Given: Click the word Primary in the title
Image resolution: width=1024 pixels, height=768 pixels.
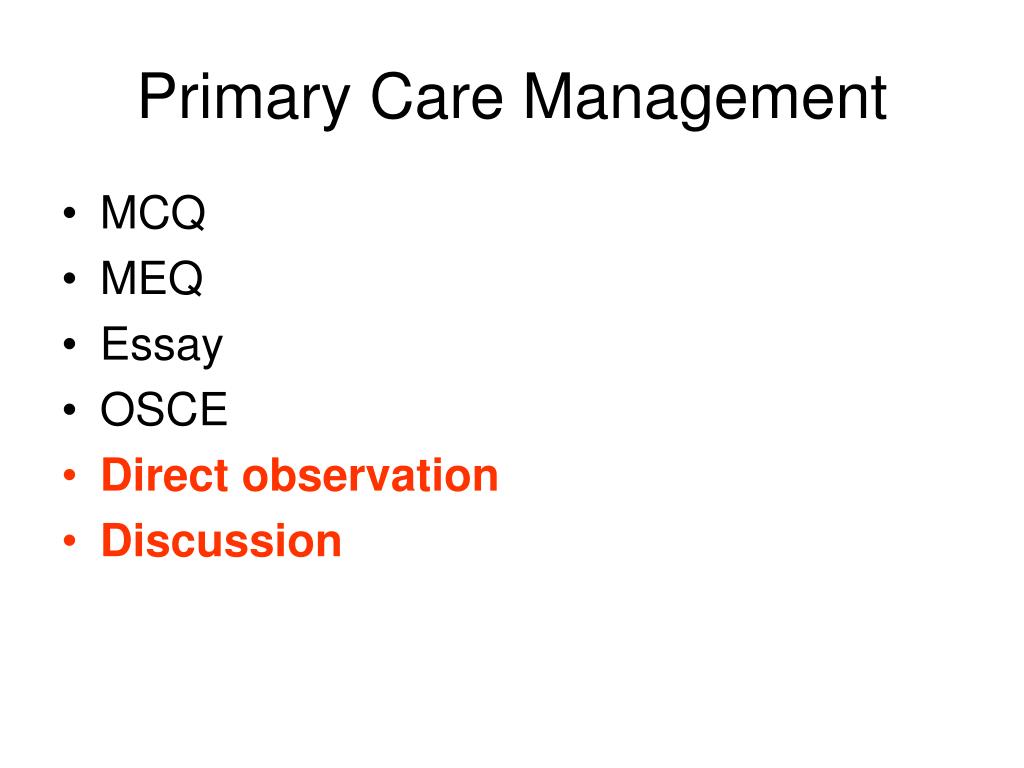Looking at the screenshot, I should pos(245,98).
